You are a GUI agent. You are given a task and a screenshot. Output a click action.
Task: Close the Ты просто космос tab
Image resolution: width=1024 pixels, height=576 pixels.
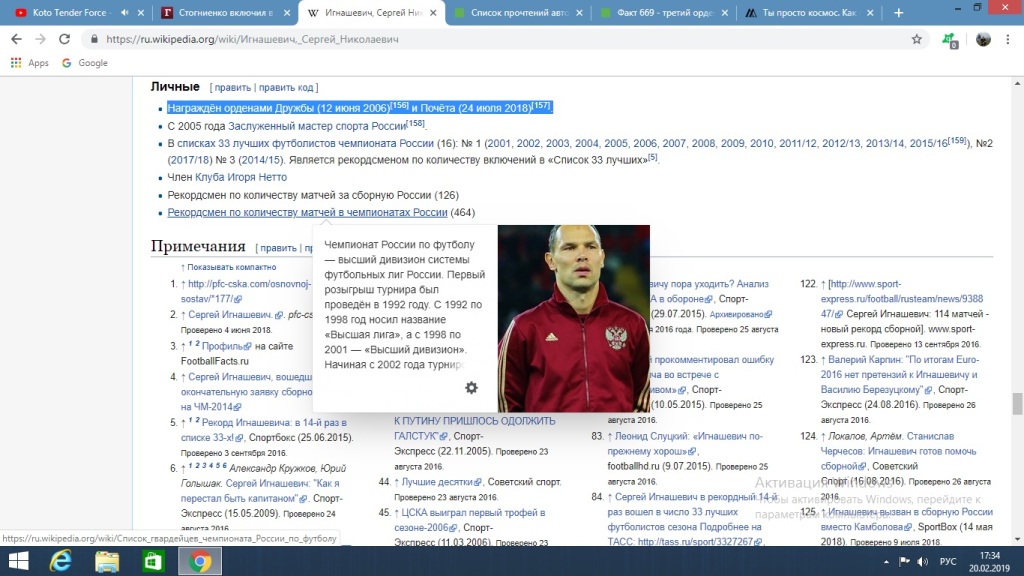click(x=870, y=12)
